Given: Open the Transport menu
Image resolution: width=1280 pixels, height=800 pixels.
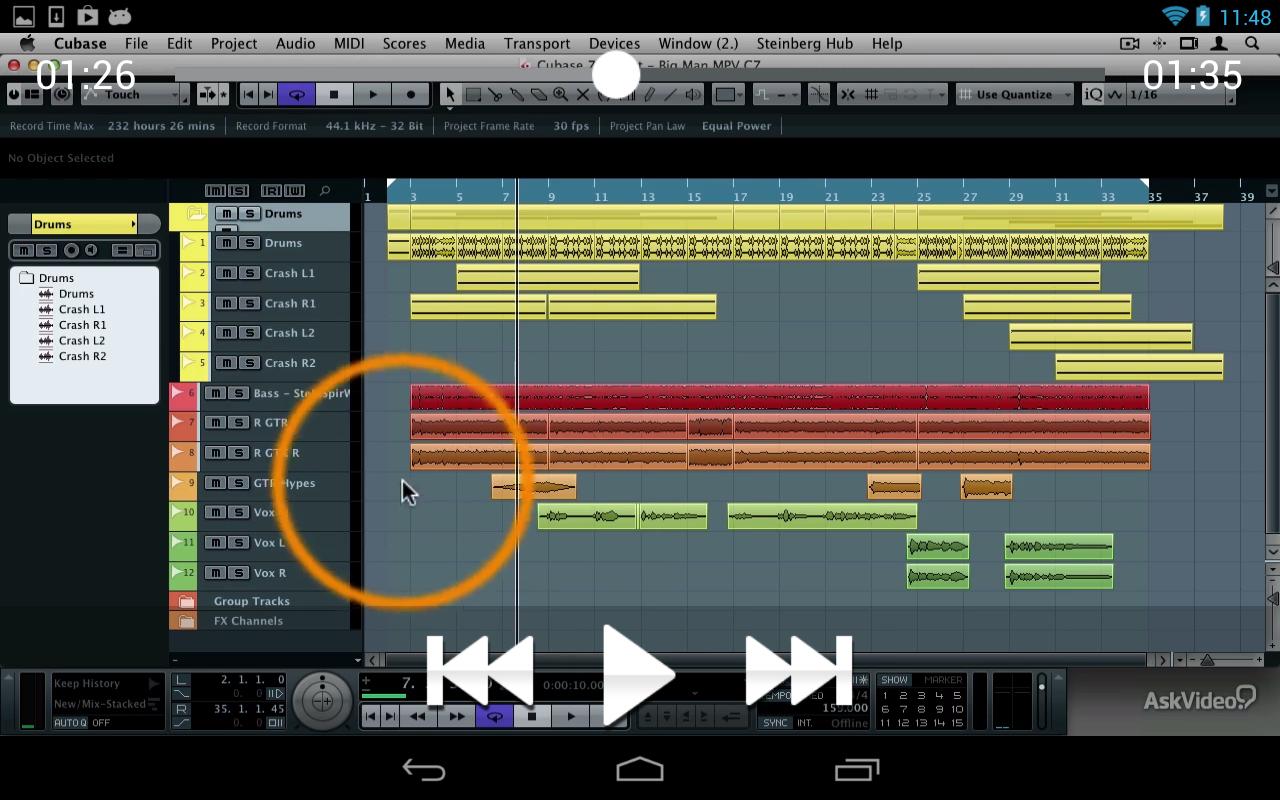Looking at the screenshot, I should [537, 43].
